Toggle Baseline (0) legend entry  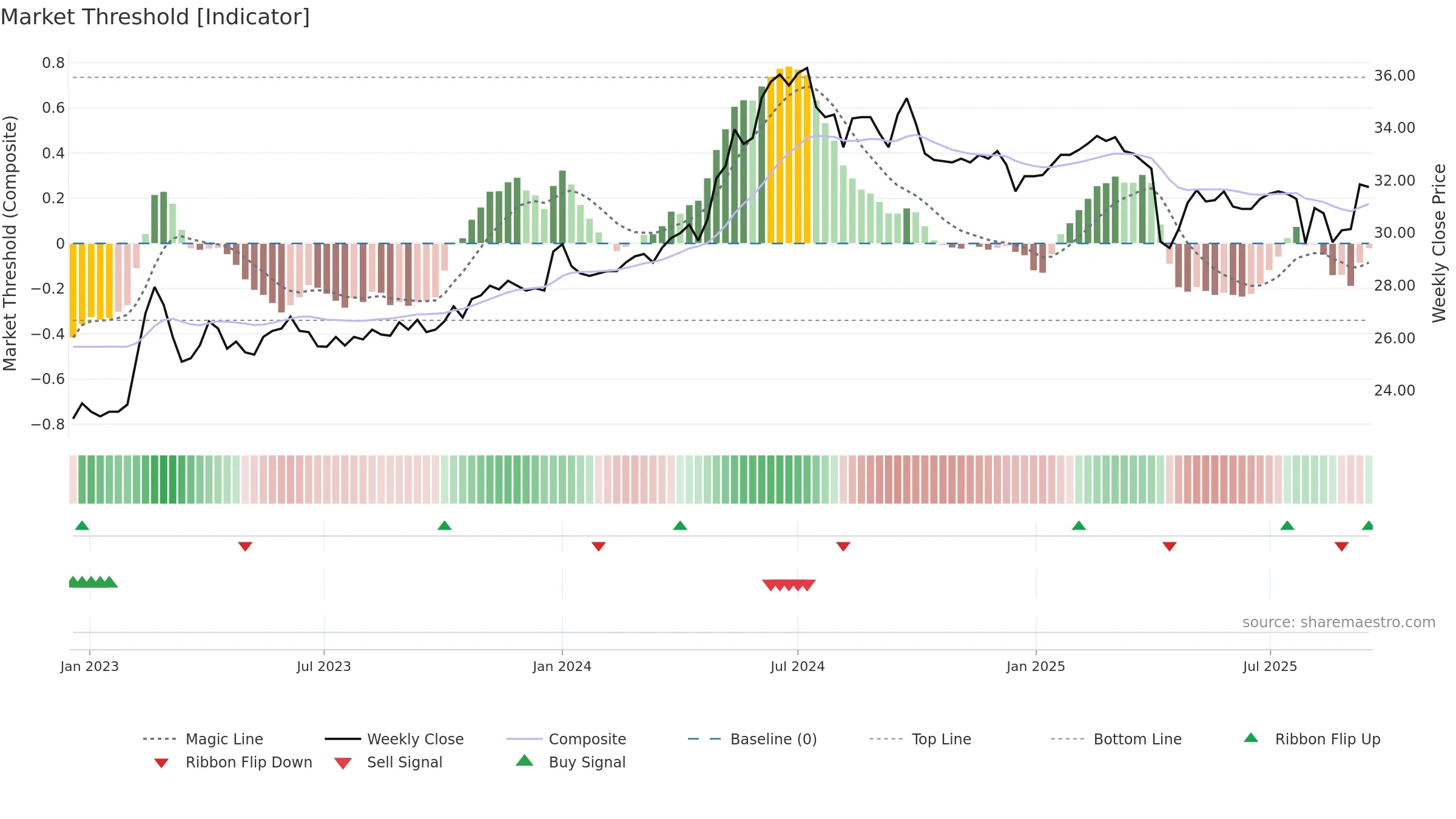point(752,739)
